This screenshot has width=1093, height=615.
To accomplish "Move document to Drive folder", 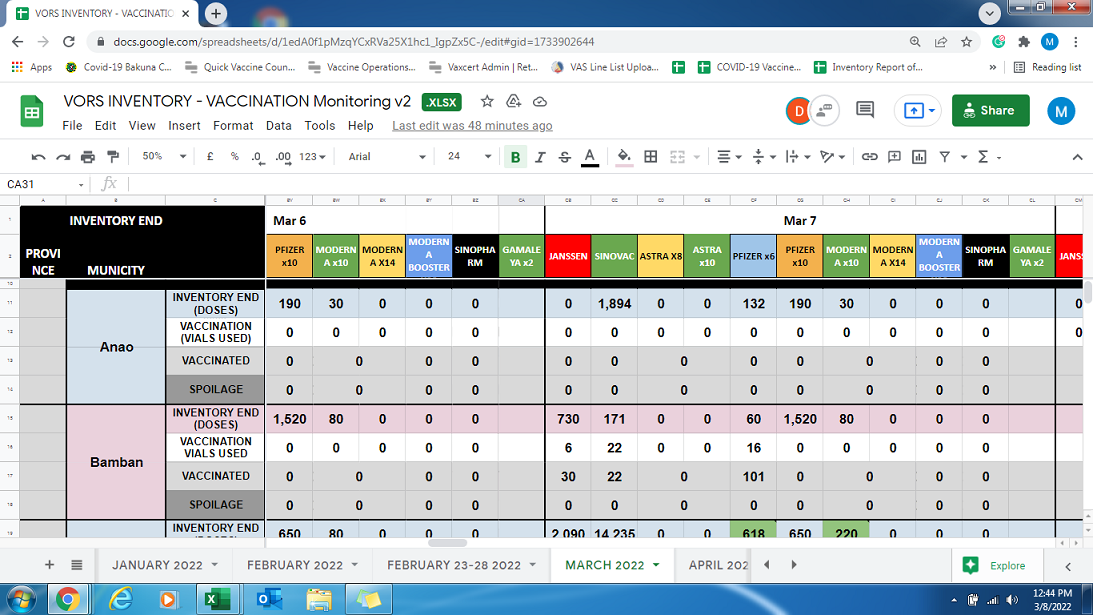I will (513, 102).
